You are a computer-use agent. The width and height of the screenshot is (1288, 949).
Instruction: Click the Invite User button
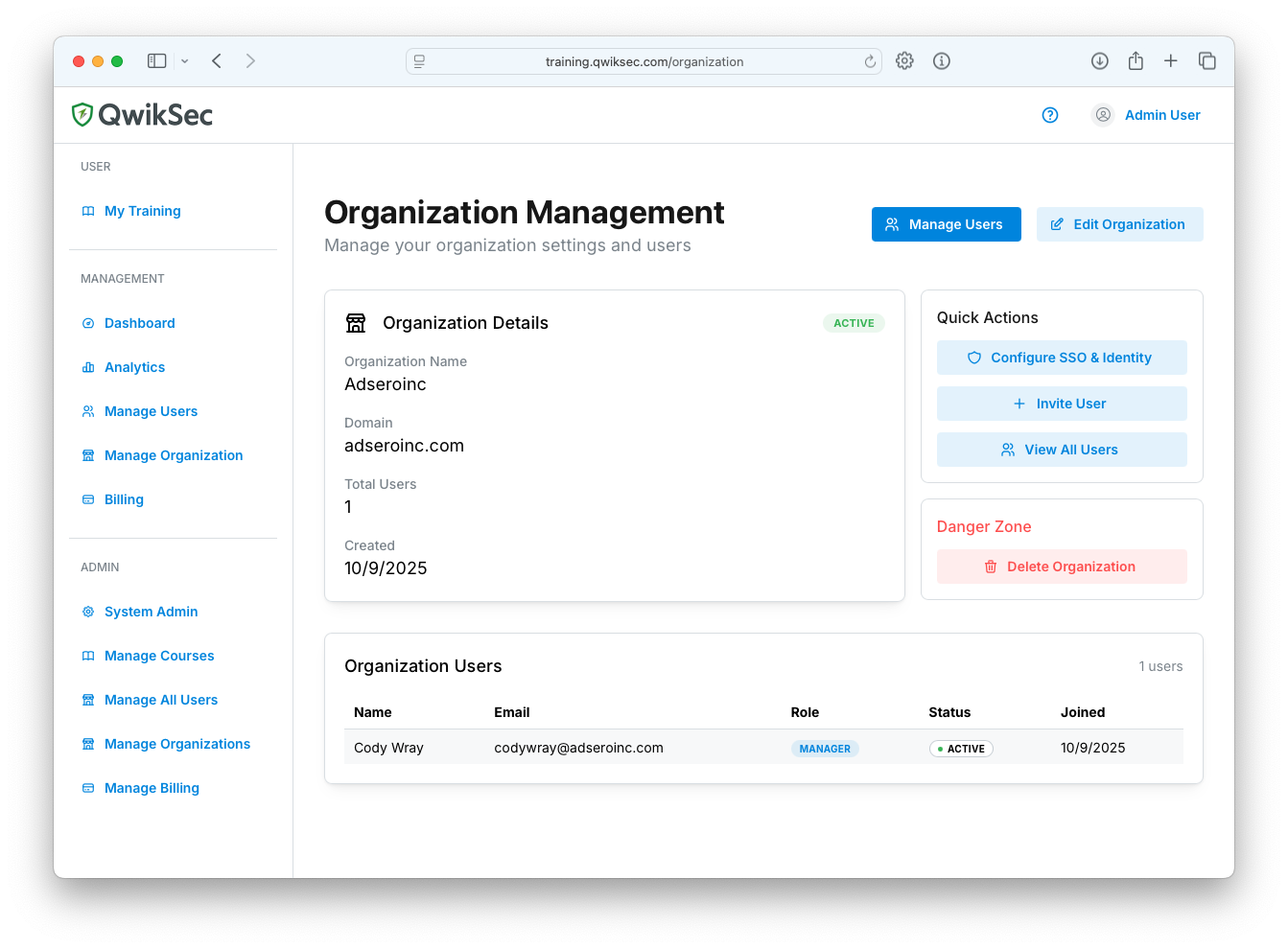(x=1062, y=404)
